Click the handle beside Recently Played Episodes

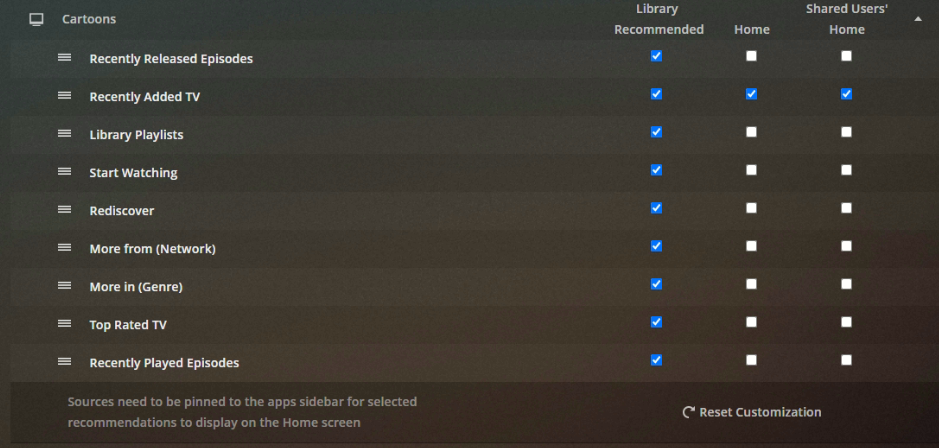[x=64, y=362]
